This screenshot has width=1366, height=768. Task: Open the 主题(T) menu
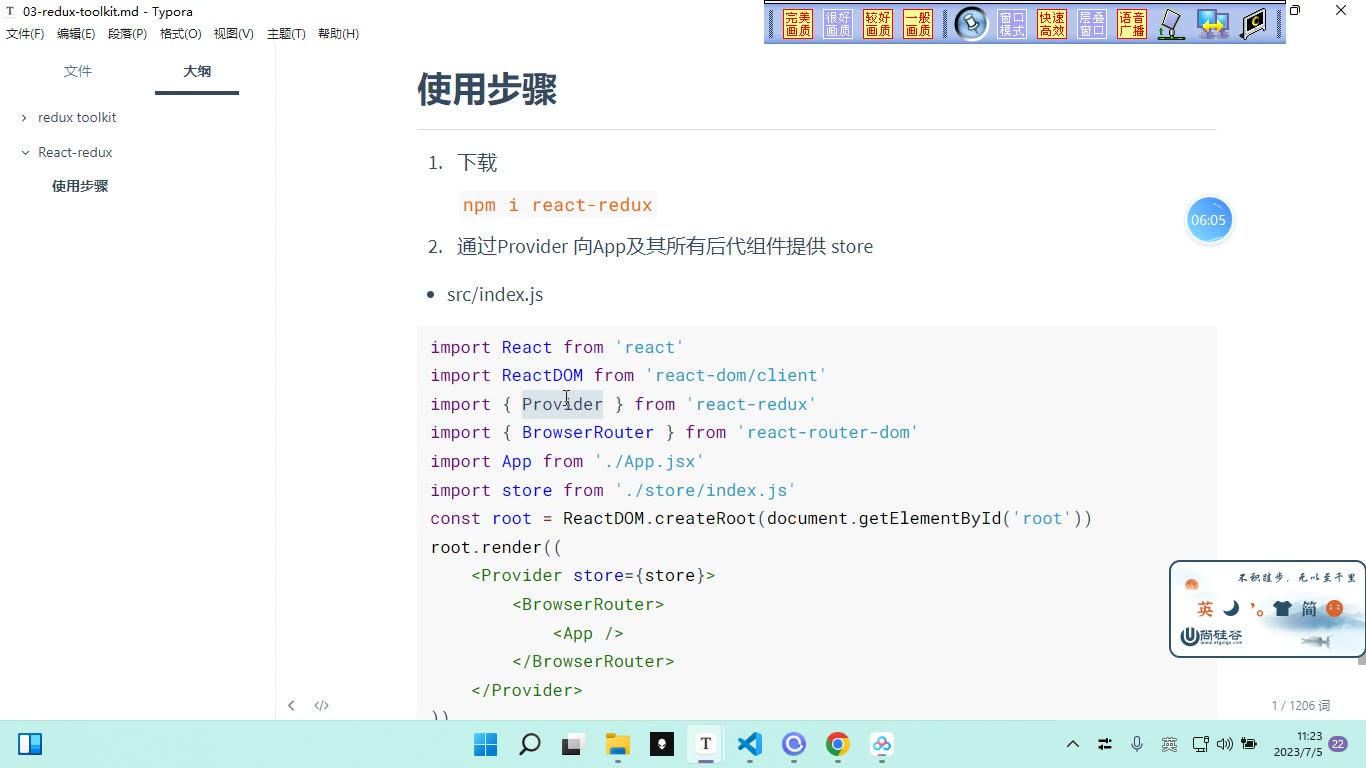pos(286,34)
